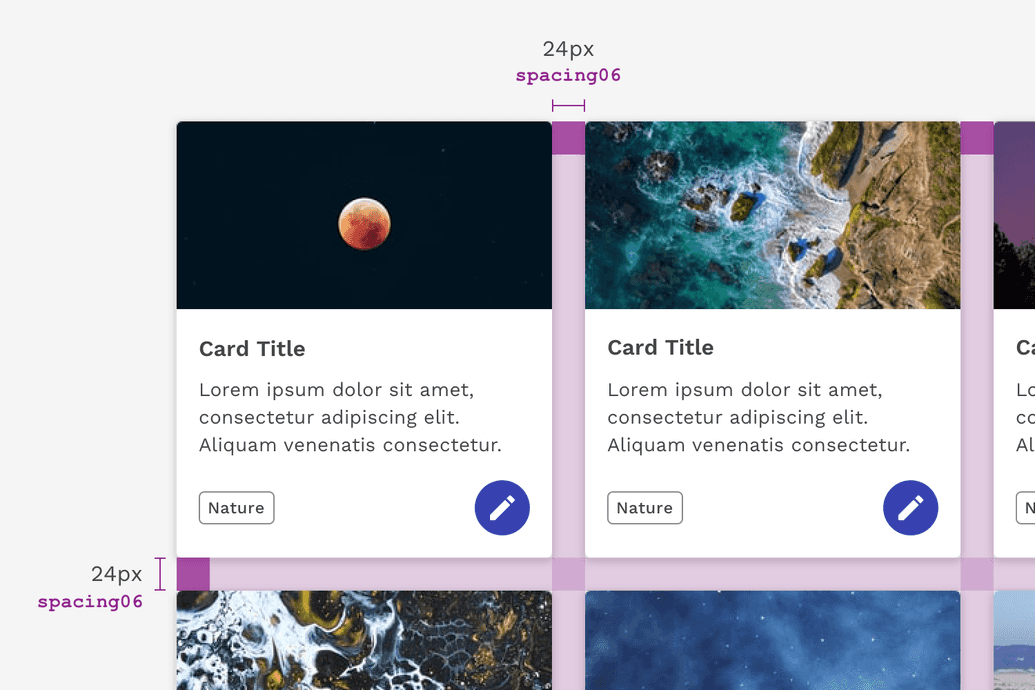The height and width of the screenshot is (690, 1035).
Task: Click the spacing06 label left of the bottom row
Action: tap(90, 602)
